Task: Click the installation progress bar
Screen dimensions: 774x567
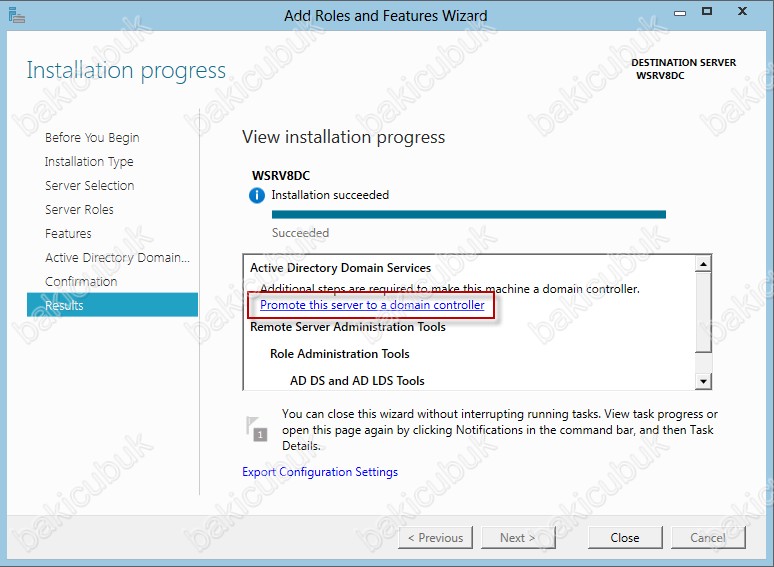Action: 468,214
